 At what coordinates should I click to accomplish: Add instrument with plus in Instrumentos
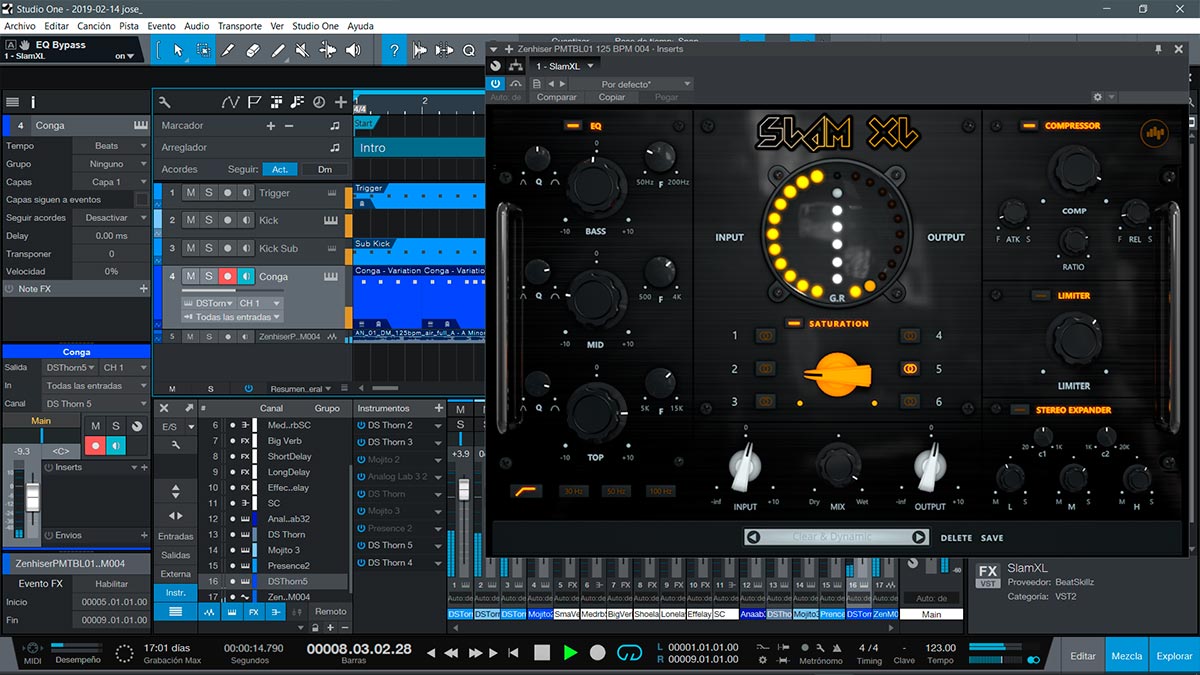click(438, 408)
